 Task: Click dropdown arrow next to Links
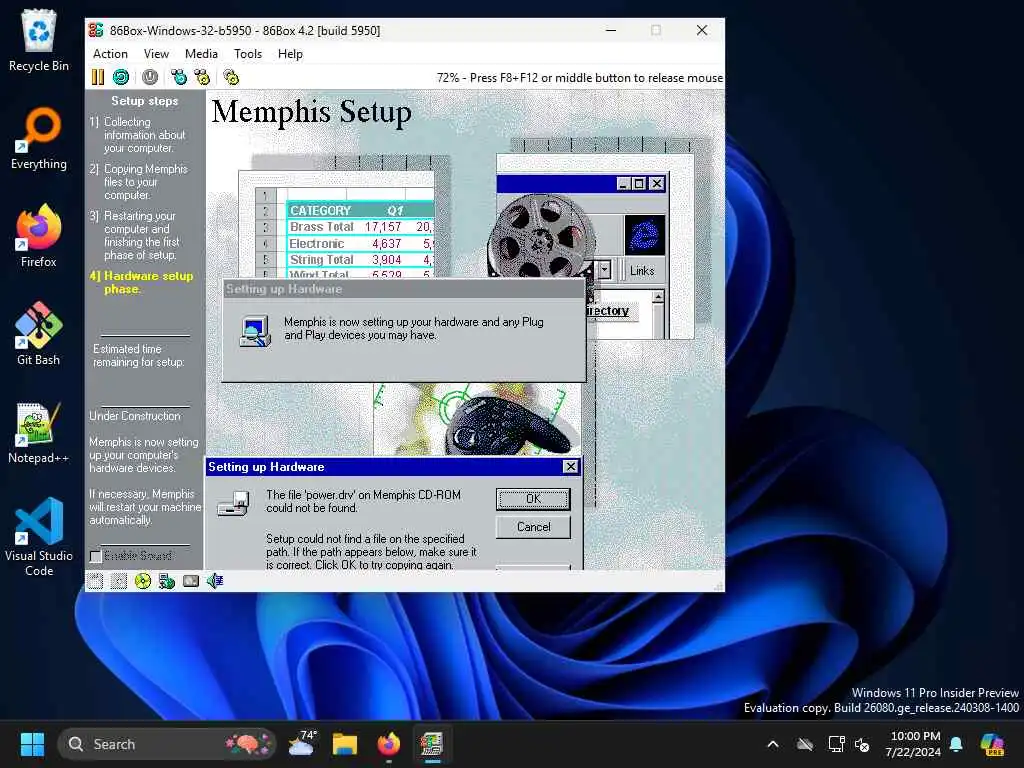[605, 270]
